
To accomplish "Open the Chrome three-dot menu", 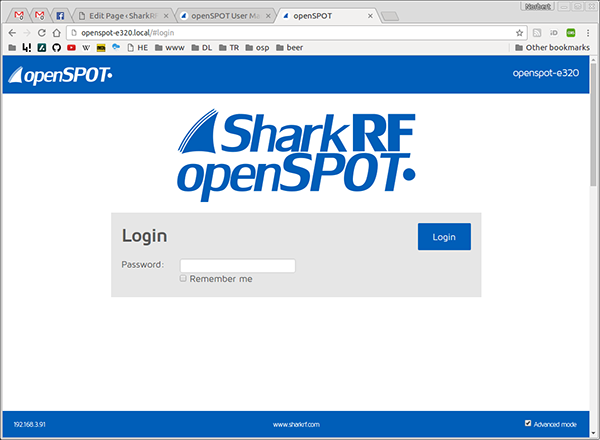I will [x=588, y=33].
